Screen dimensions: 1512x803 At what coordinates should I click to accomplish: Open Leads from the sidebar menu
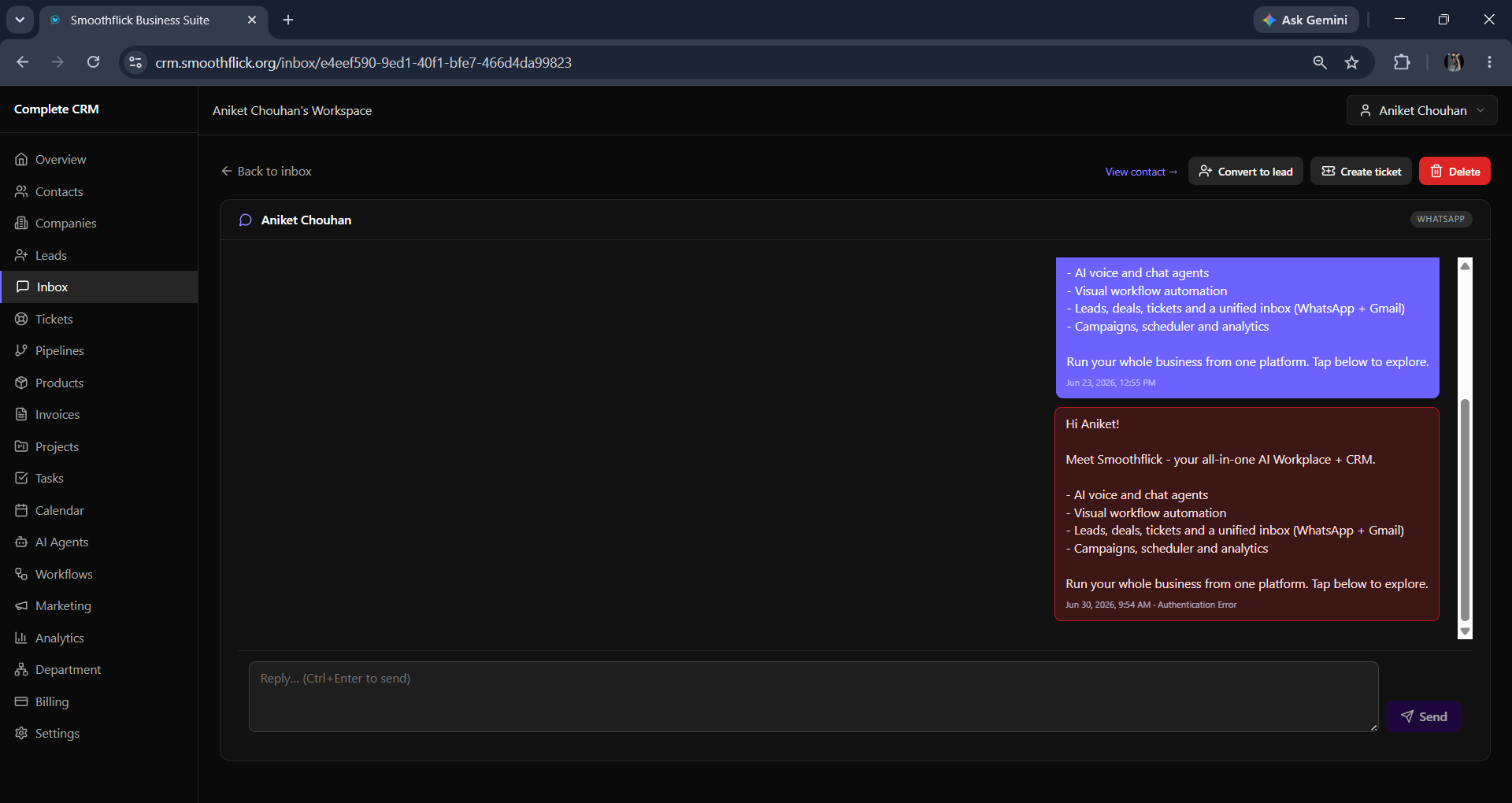99,255
